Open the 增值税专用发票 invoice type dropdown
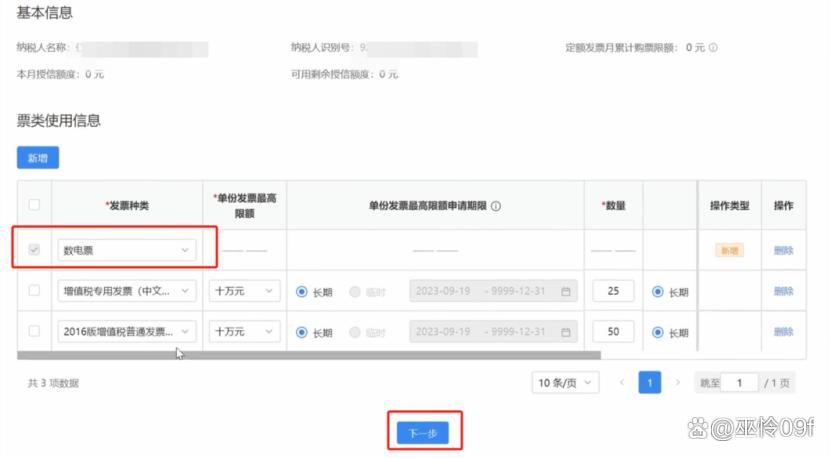The width and height of the screenshot is (831, 458). click(x=127, y=290)
